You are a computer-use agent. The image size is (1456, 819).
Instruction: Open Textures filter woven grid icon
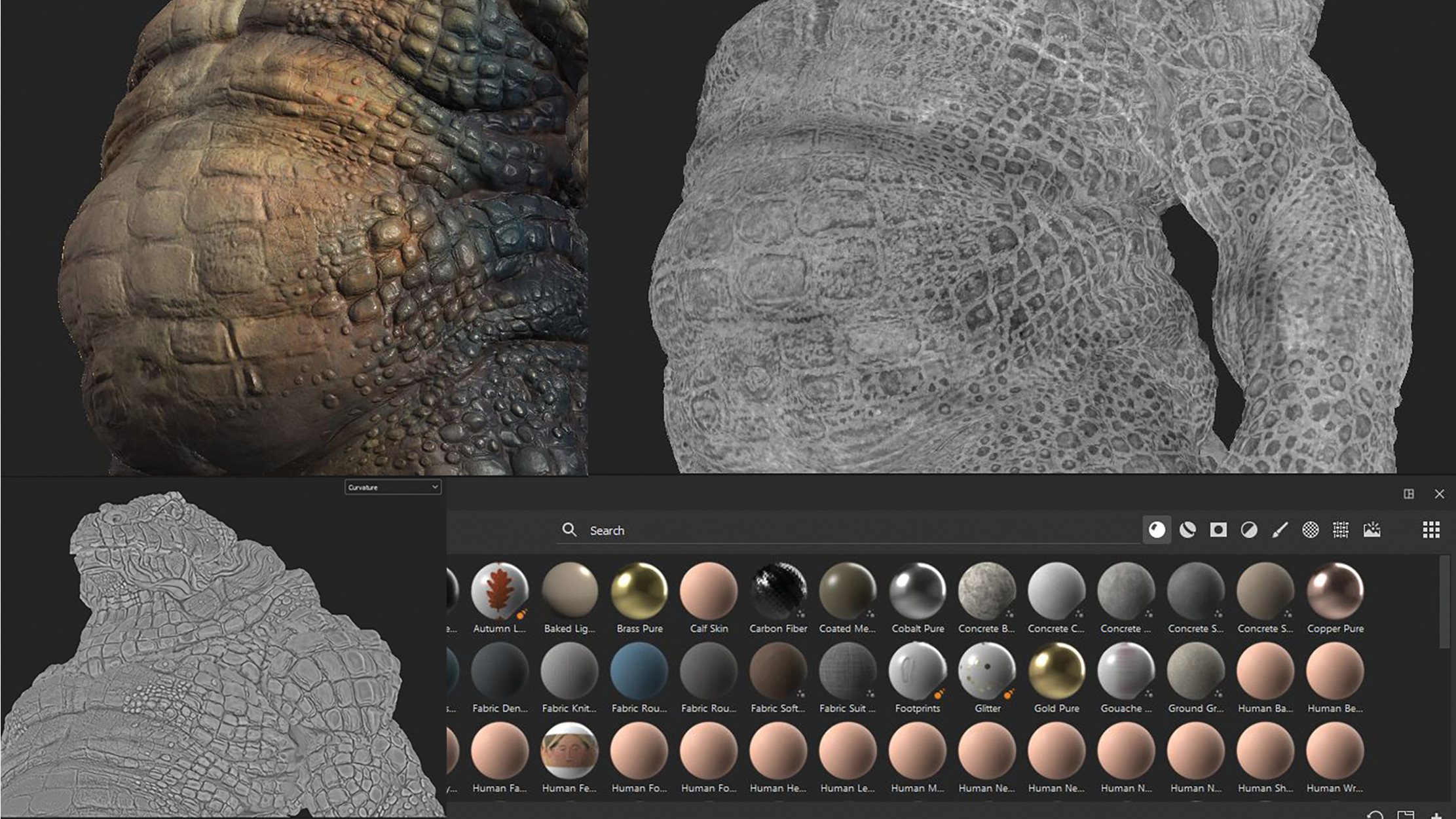coord(1341,530)
